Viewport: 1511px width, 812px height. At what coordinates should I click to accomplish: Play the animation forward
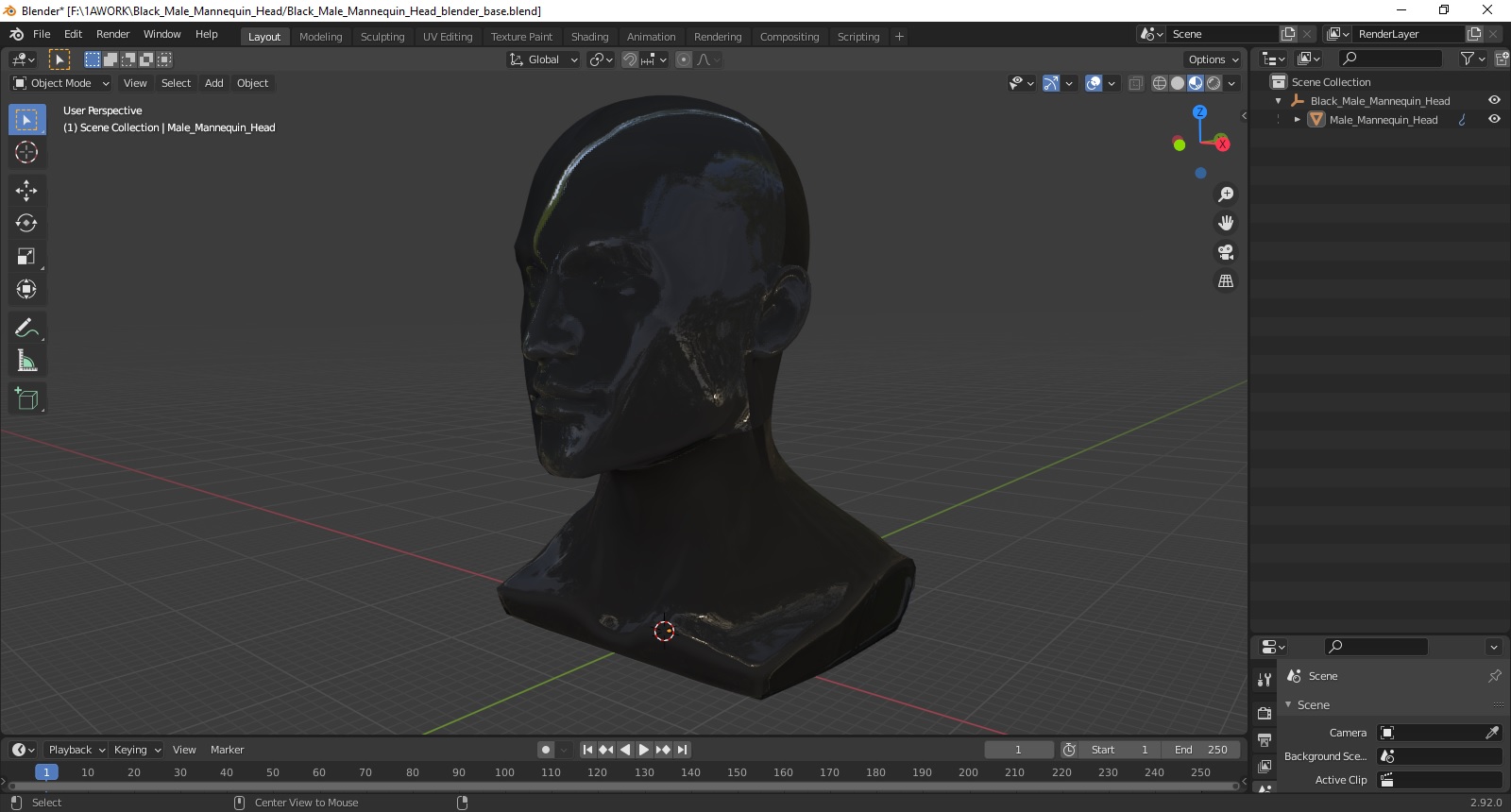[644, 750]
